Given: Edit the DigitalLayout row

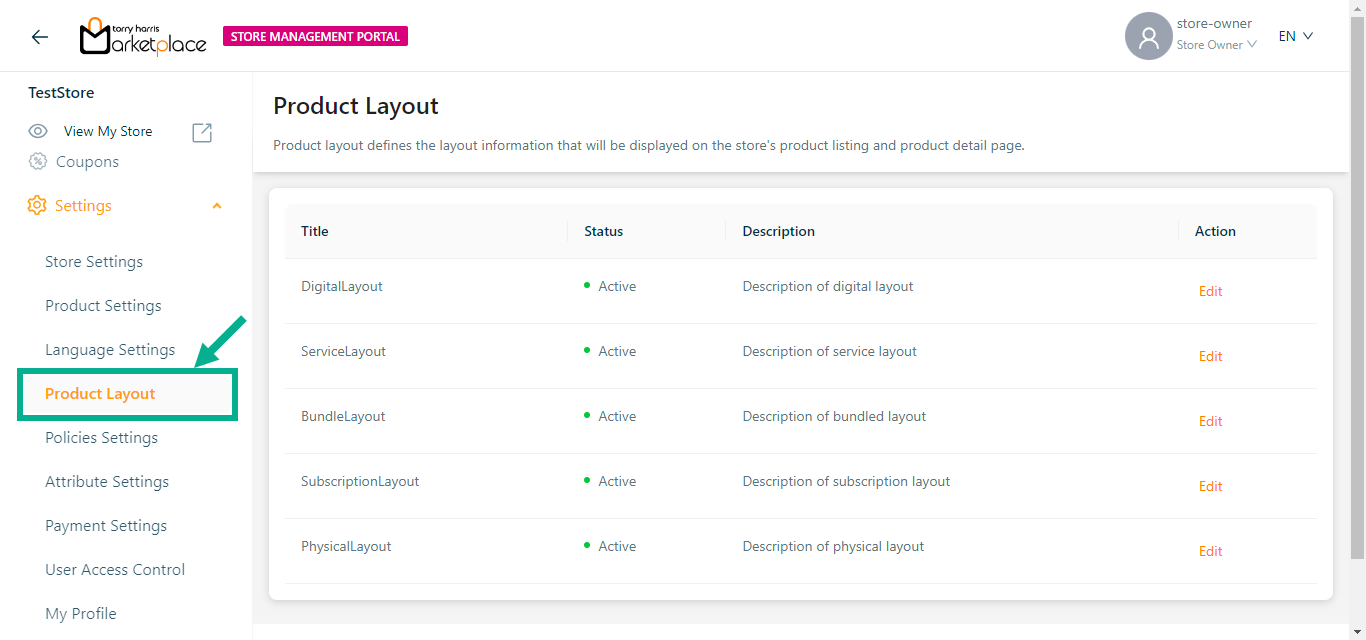Looking at the screenshot, I should [x=1210, y=291].
